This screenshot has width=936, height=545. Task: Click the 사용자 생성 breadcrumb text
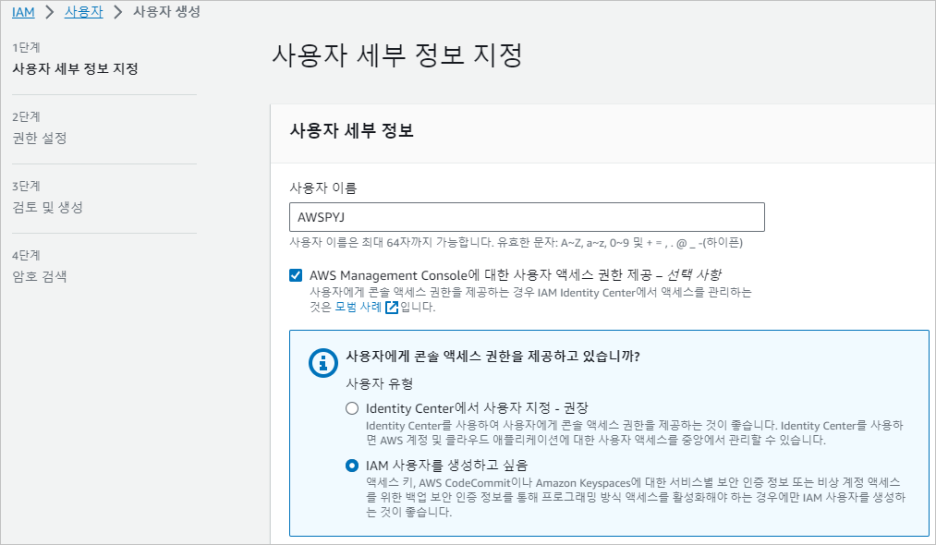pyautogui.click(x=167, y=12)
